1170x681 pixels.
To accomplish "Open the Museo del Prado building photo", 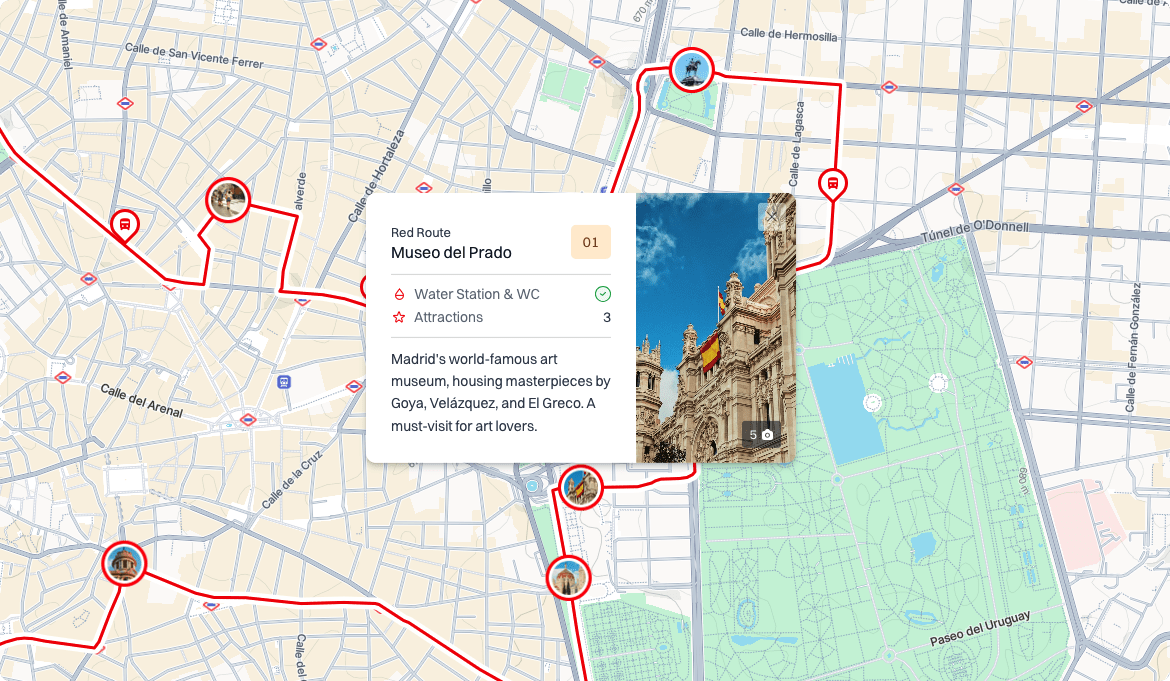I will (716, 327).
